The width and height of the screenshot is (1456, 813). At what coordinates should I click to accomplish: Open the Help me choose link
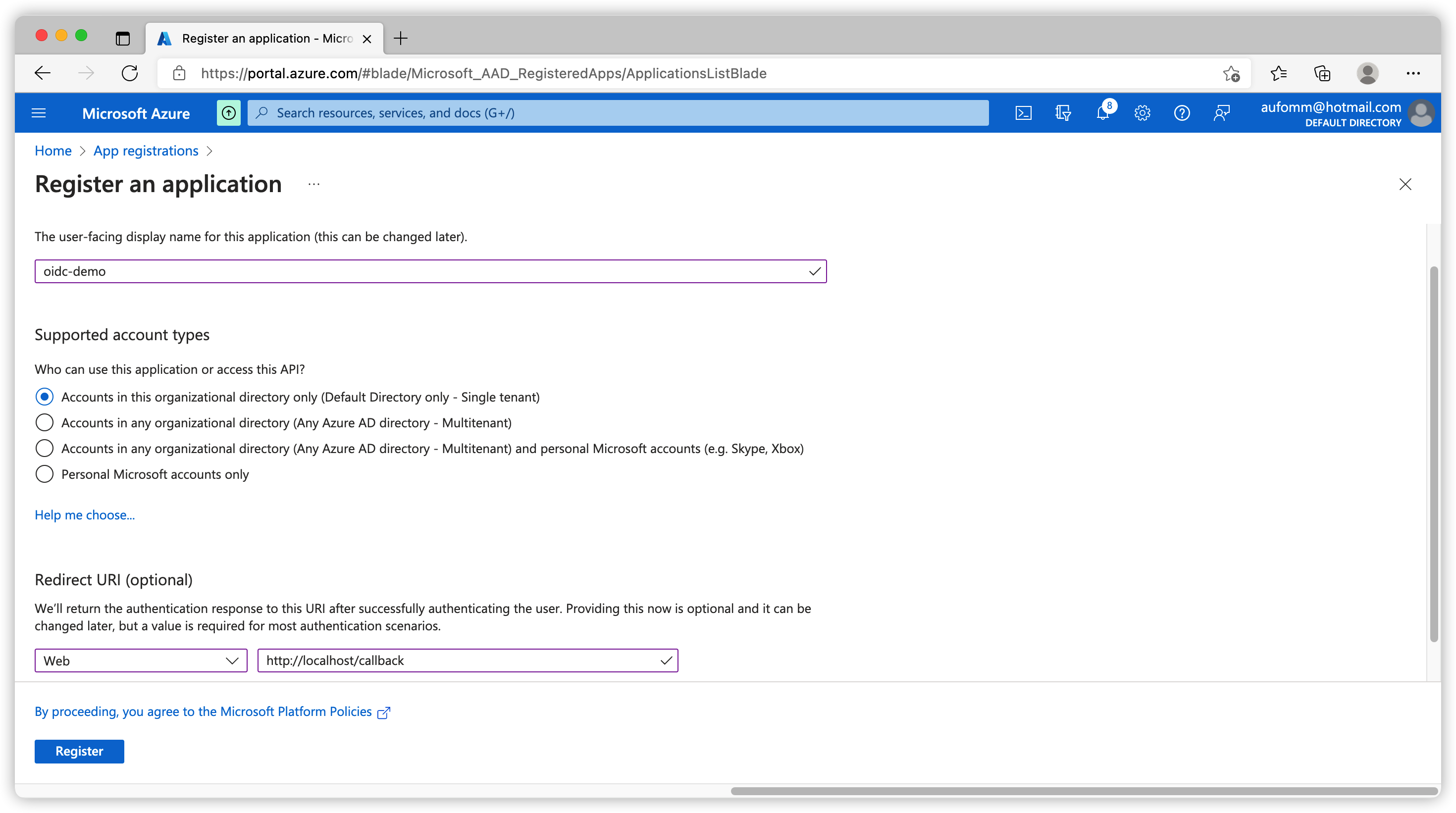click(85, 515)
